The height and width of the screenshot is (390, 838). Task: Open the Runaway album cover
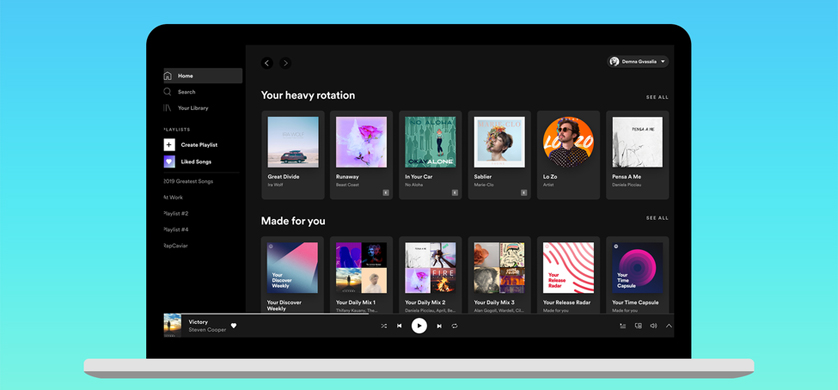361,142
